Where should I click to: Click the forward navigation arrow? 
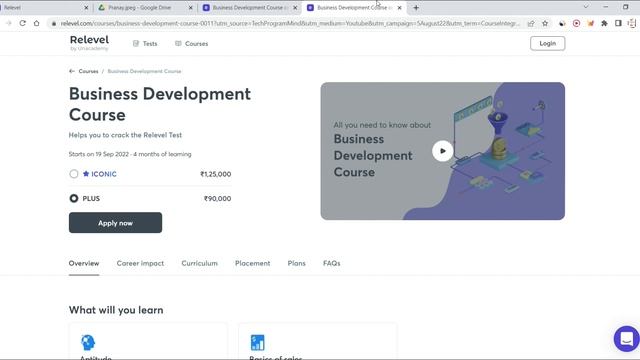(9, 23)
